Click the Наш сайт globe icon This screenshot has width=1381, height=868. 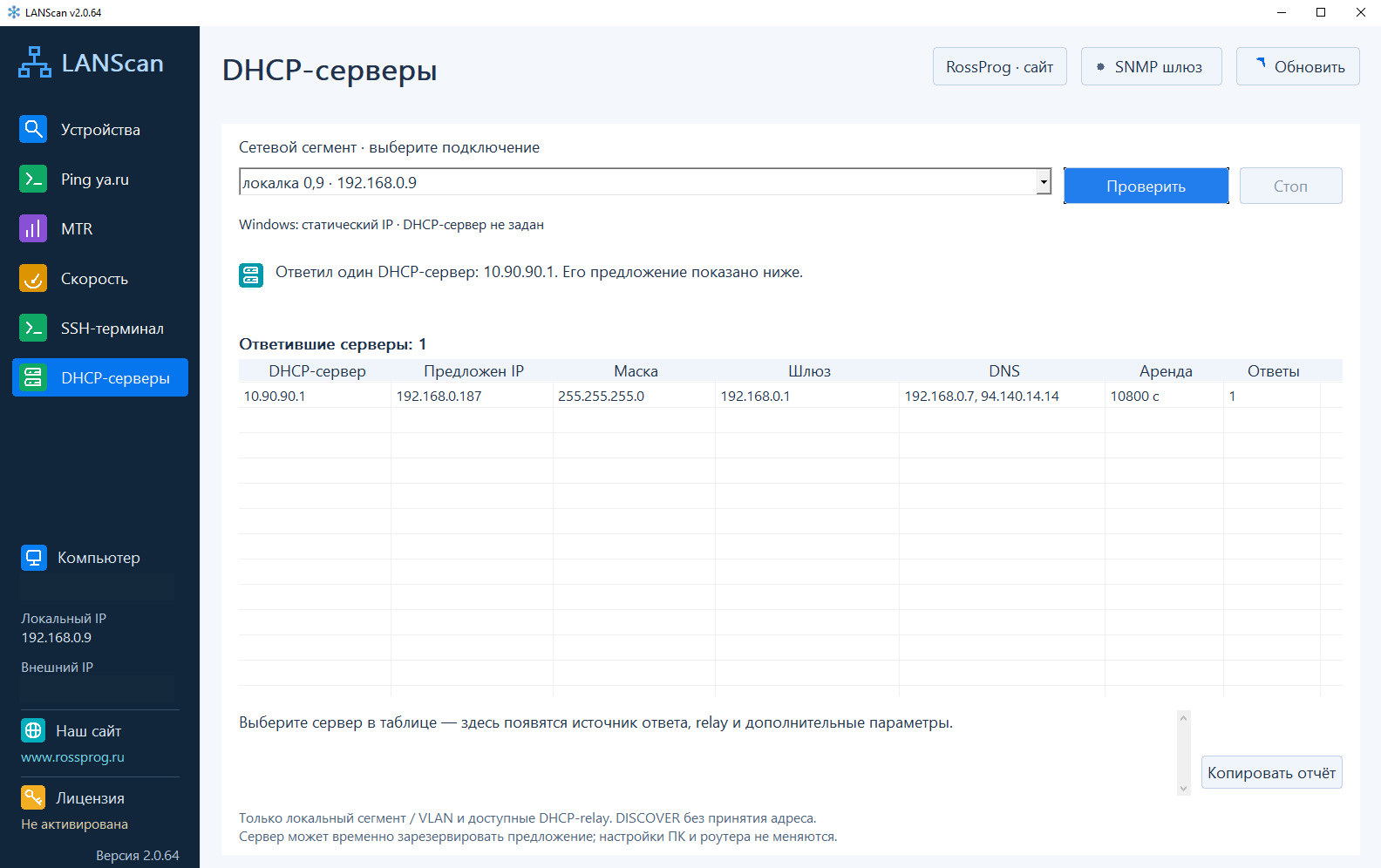point(33,730)
